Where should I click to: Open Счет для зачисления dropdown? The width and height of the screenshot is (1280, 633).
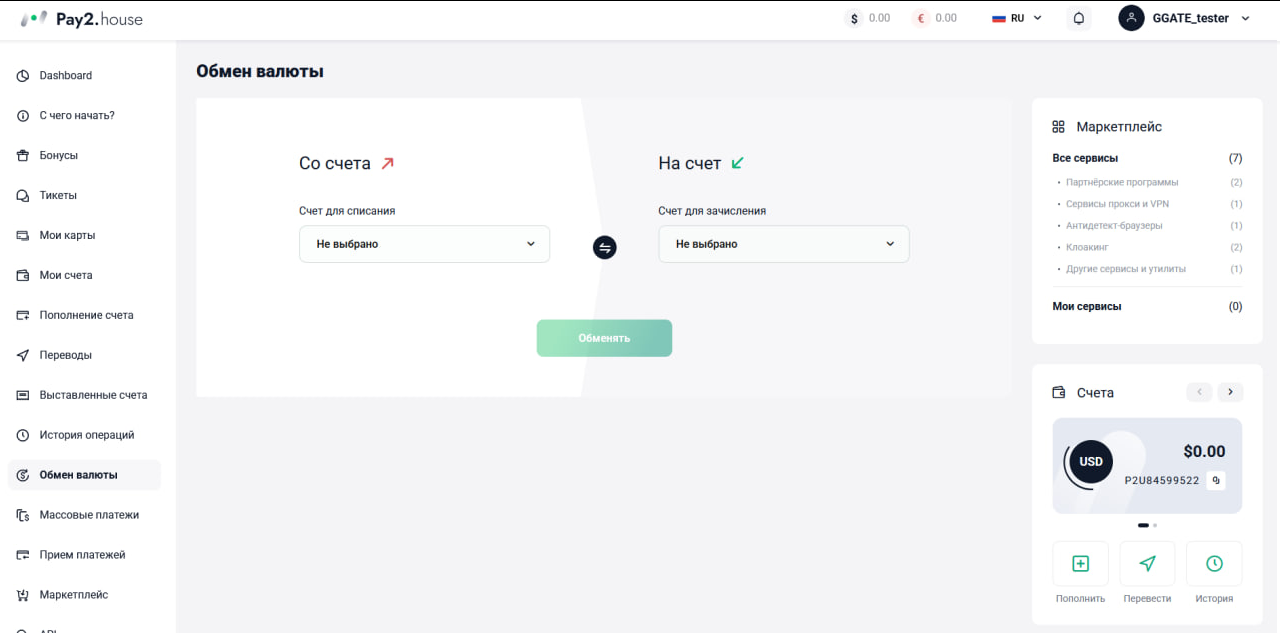click(784, 244)
